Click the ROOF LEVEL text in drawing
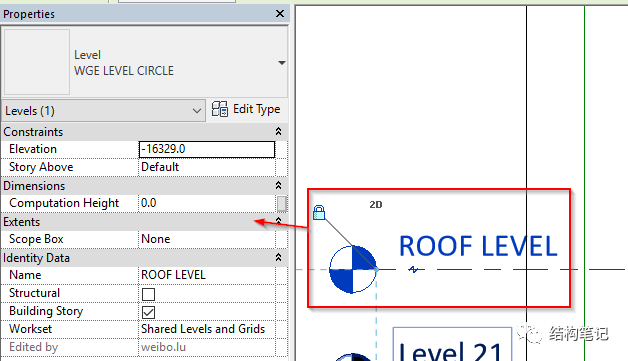This screenshot has width=628, height=361. coord(478,246)
